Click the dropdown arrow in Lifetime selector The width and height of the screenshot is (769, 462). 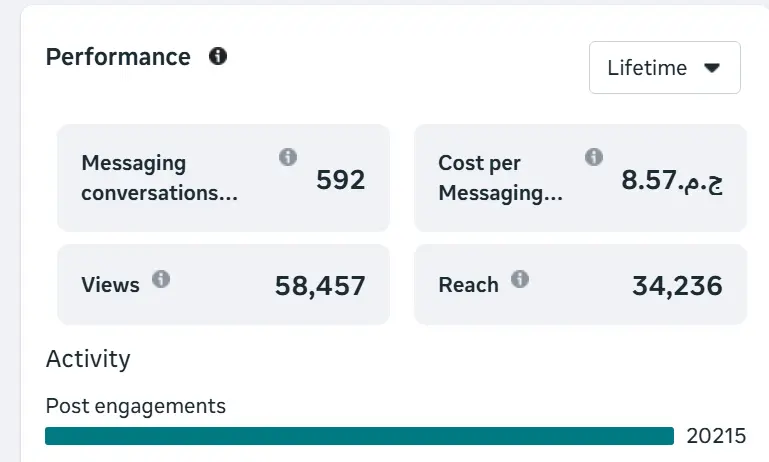click(x=712, y=68)
